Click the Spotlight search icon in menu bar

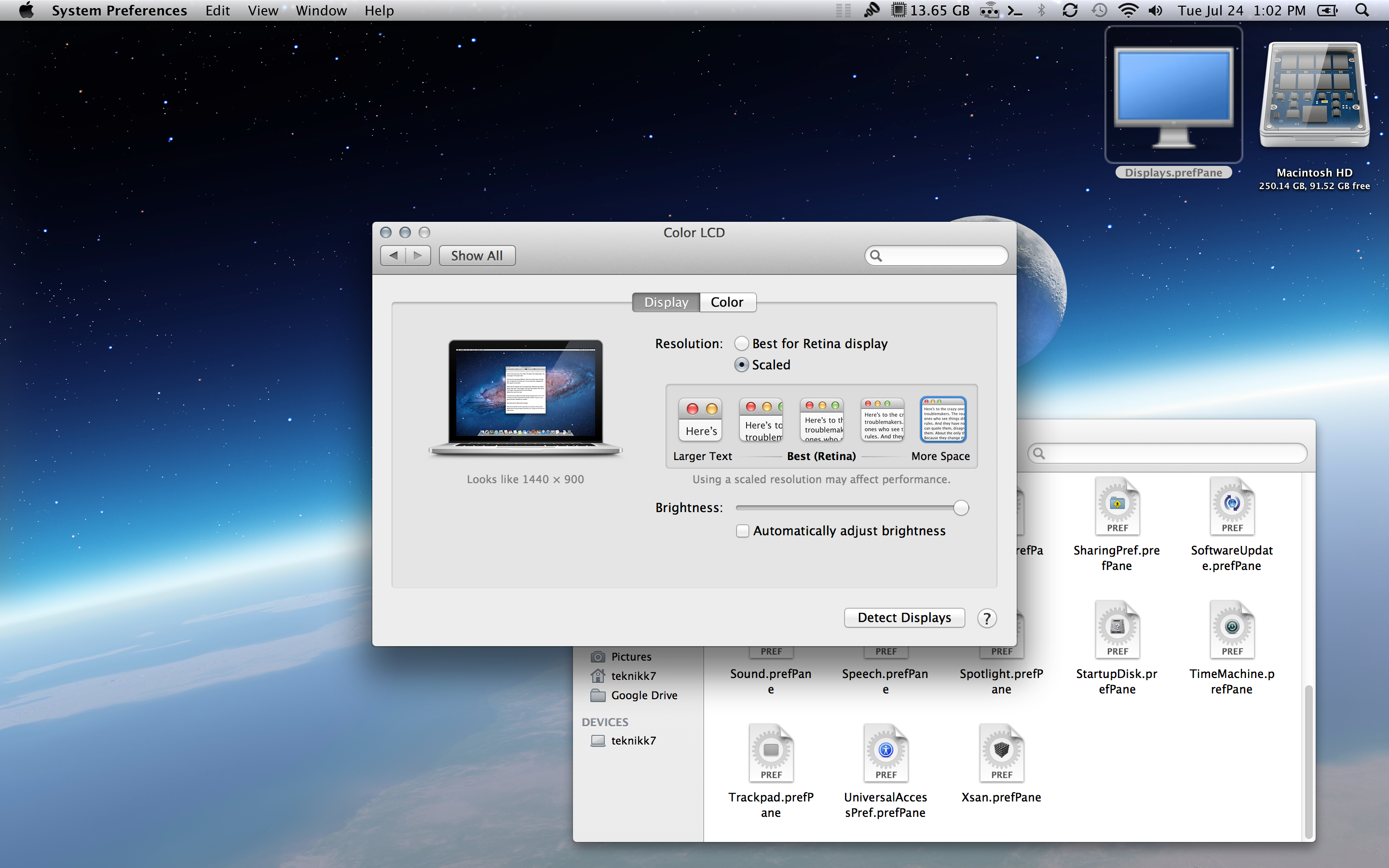pyautogui.click(x=1362, y=10)
